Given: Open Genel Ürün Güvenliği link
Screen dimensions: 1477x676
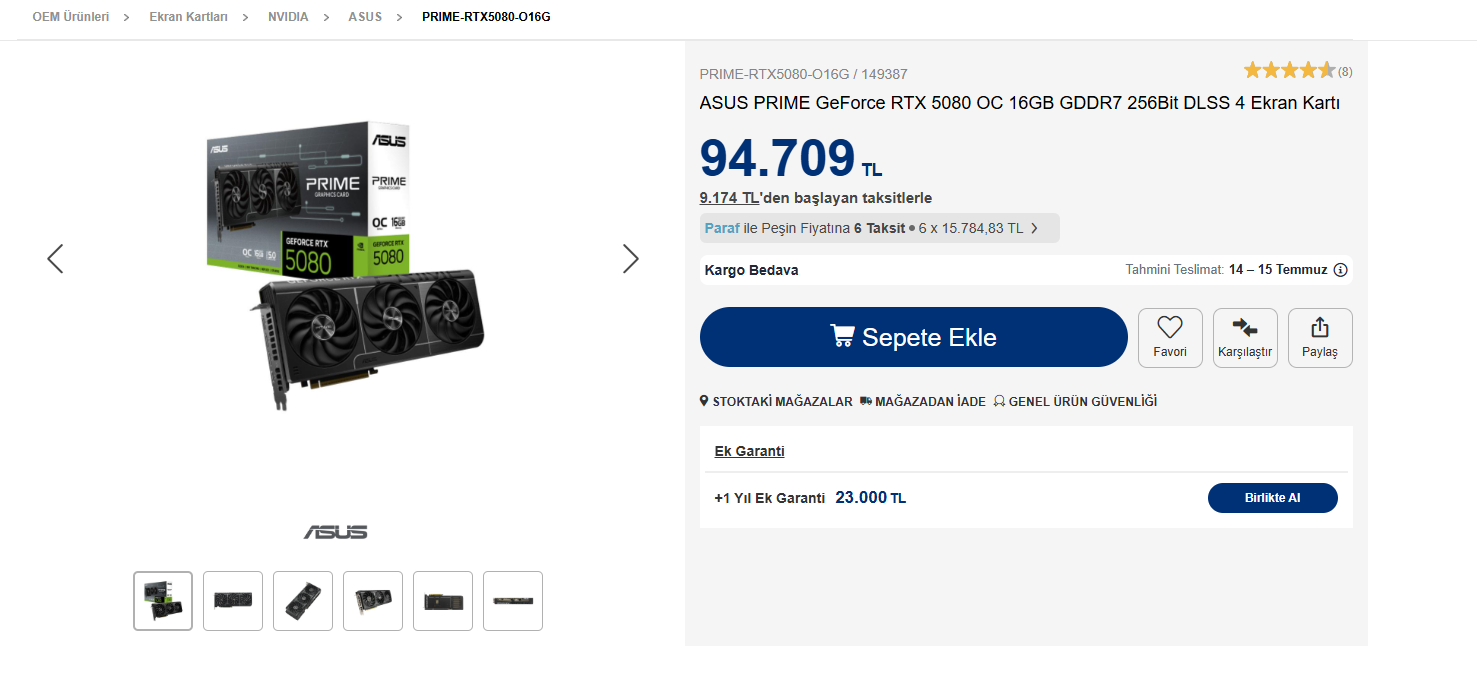Looking at the screenshot, I should pos(1075,401).
